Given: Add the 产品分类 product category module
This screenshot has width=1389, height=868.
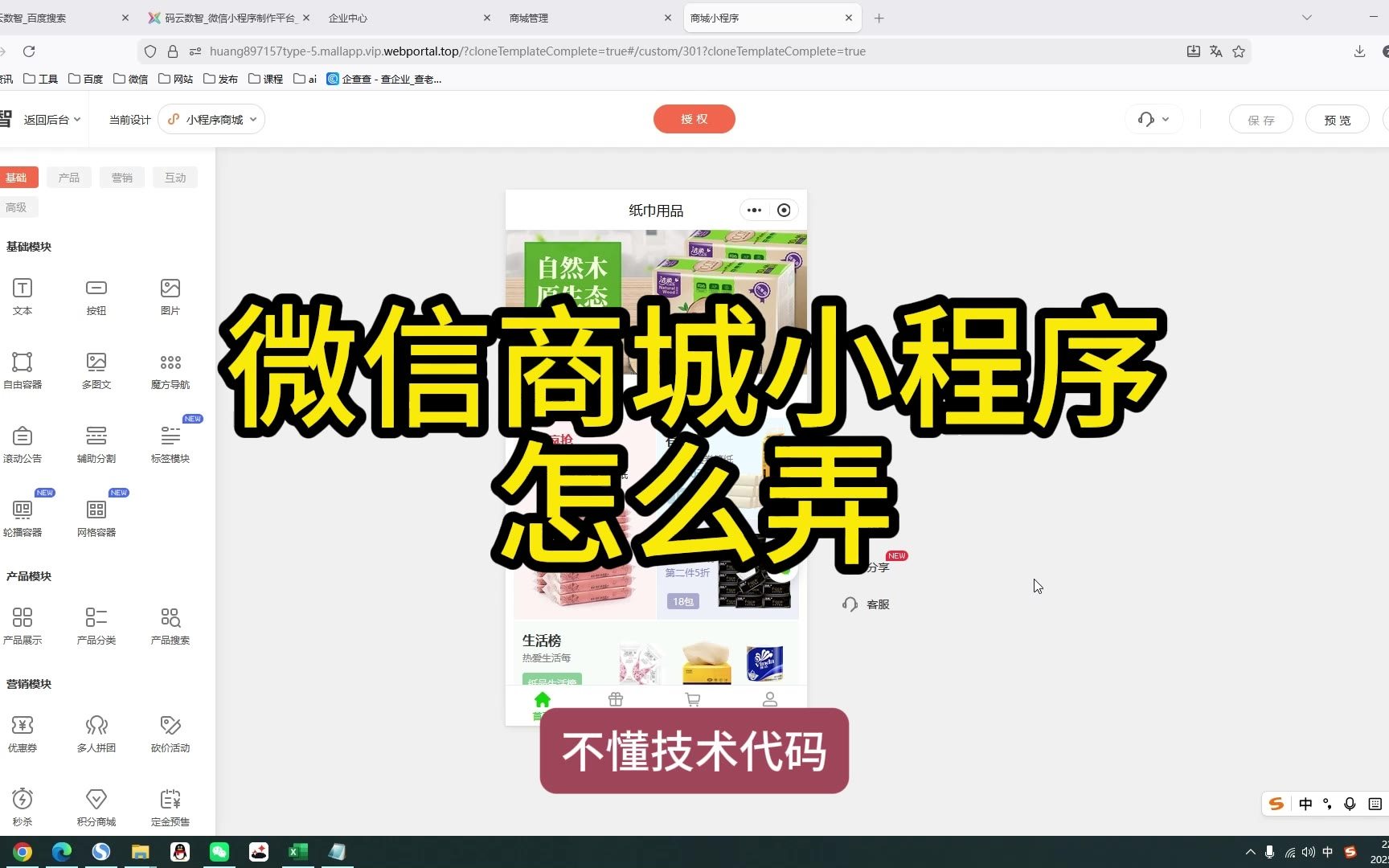Looking at the screenshot, I should (x=96, y=626).
